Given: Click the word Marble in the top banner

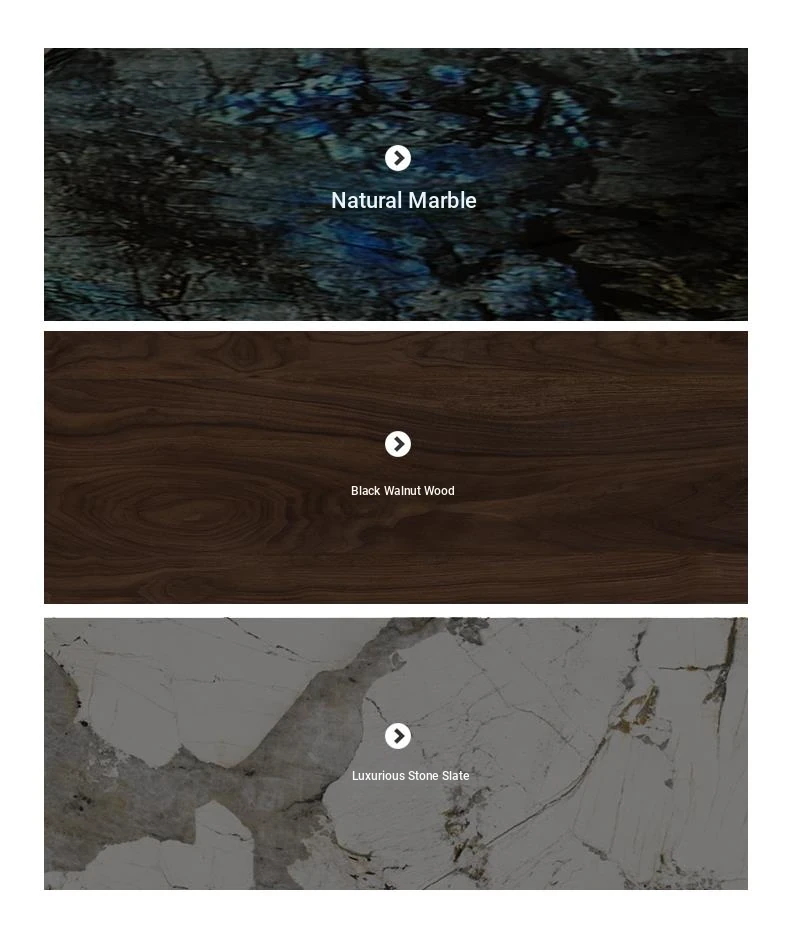Looking at the screenshot, I should pyautogui.click(x=441, y=201).
